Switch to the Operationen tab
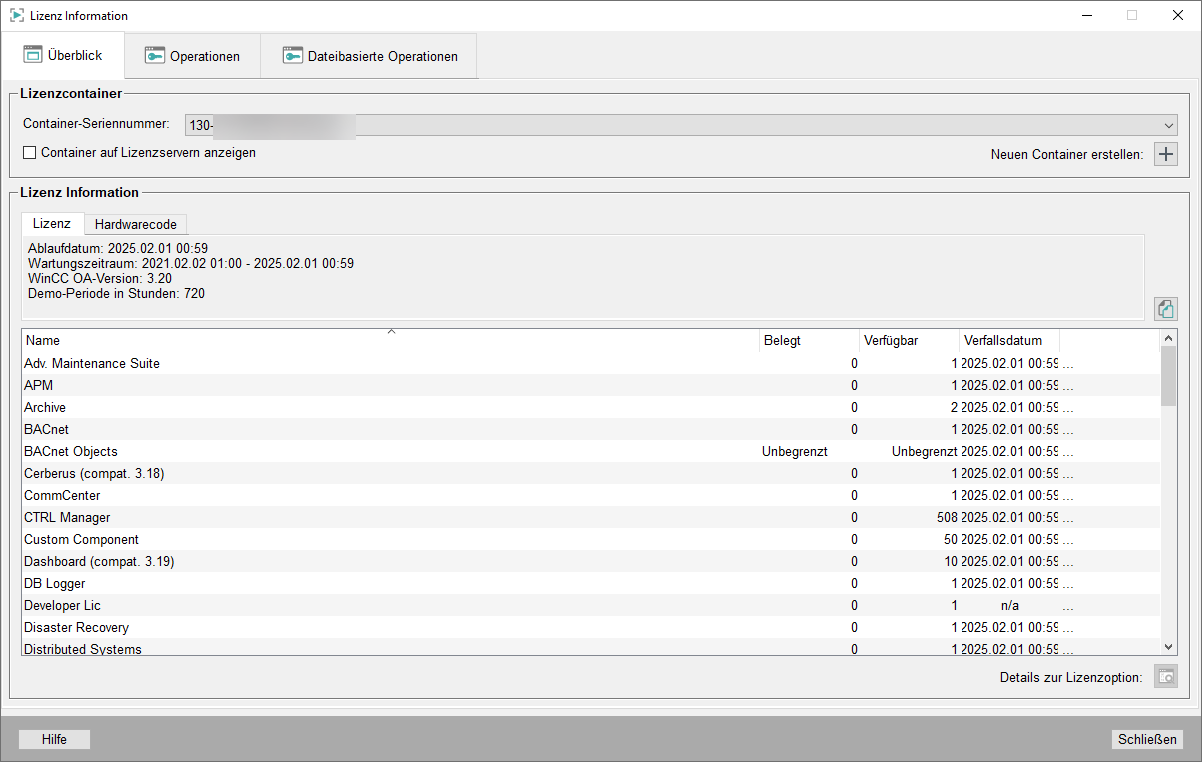Viewport: 1202px width, 762px height. coord(192,56)
